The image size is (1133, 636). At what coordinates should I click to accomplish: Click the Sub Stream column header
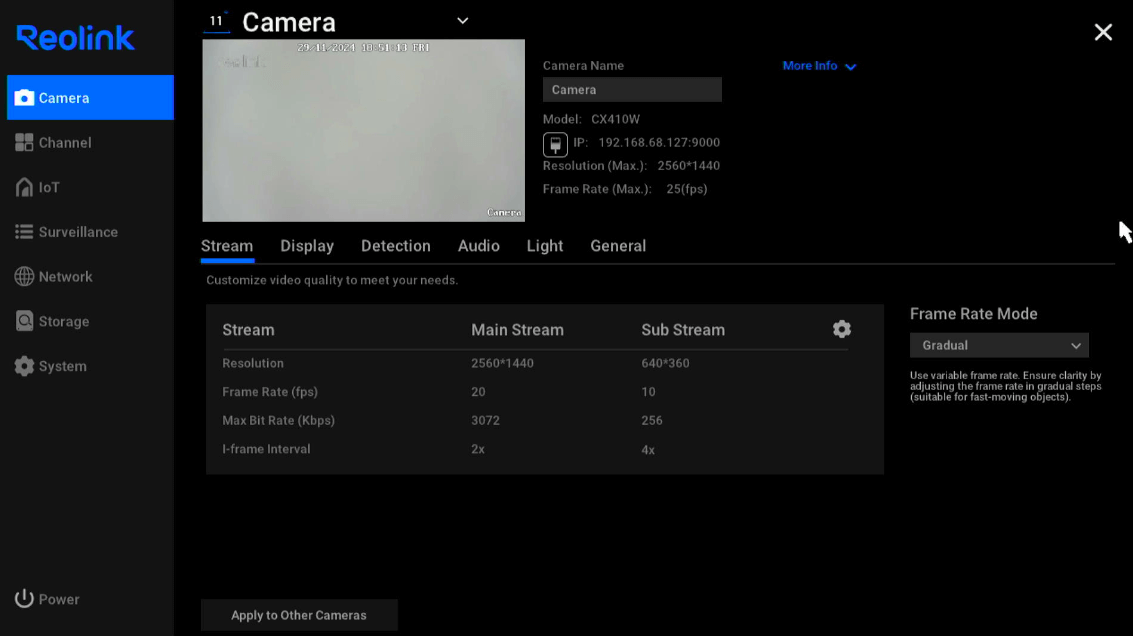(683, 330)
